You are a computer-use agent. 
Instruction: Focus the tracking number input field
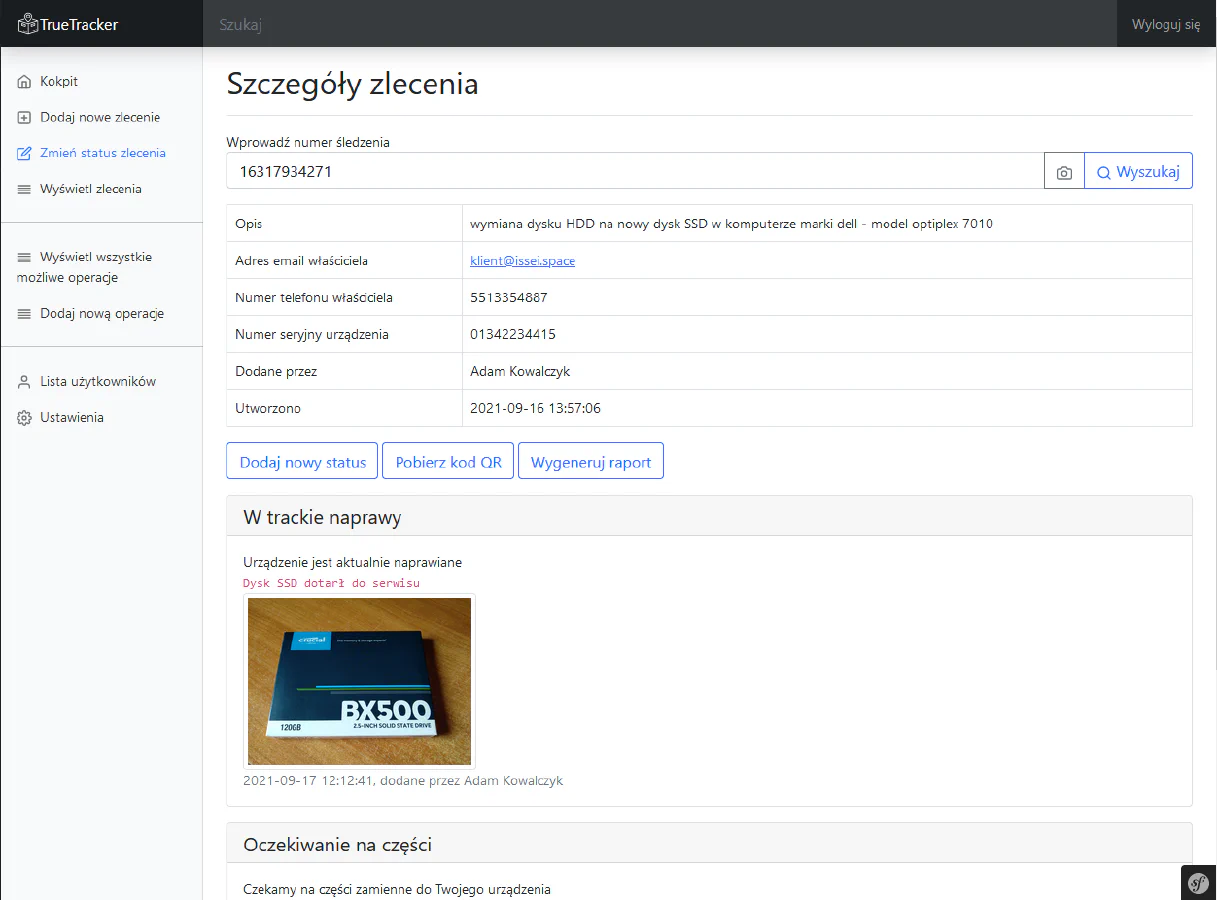[635, 171]
